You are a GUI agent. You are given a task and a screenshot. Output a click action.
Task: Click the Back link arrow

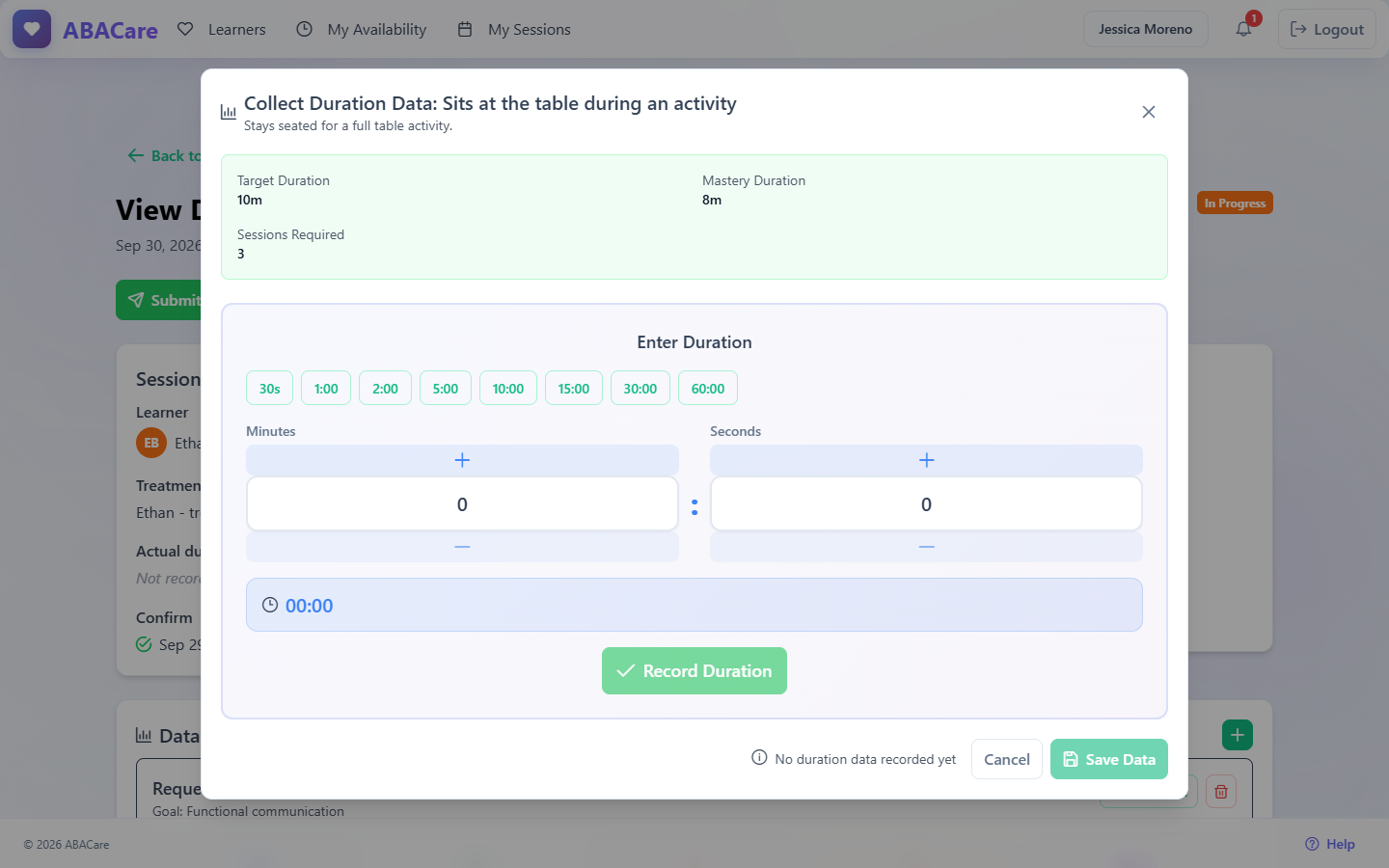pos(135,155)
